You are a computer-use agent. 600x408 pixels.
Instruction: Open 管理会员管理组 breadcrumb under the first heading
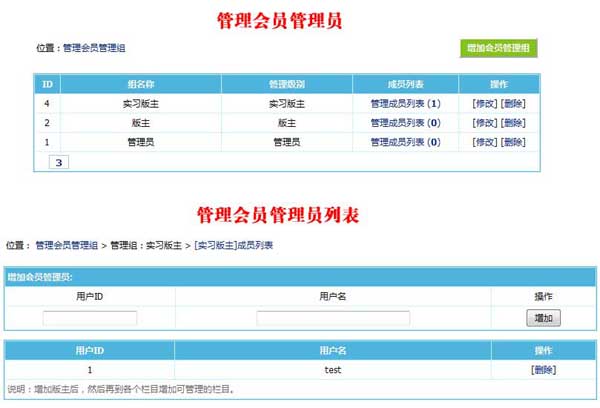tap(94, 48)
